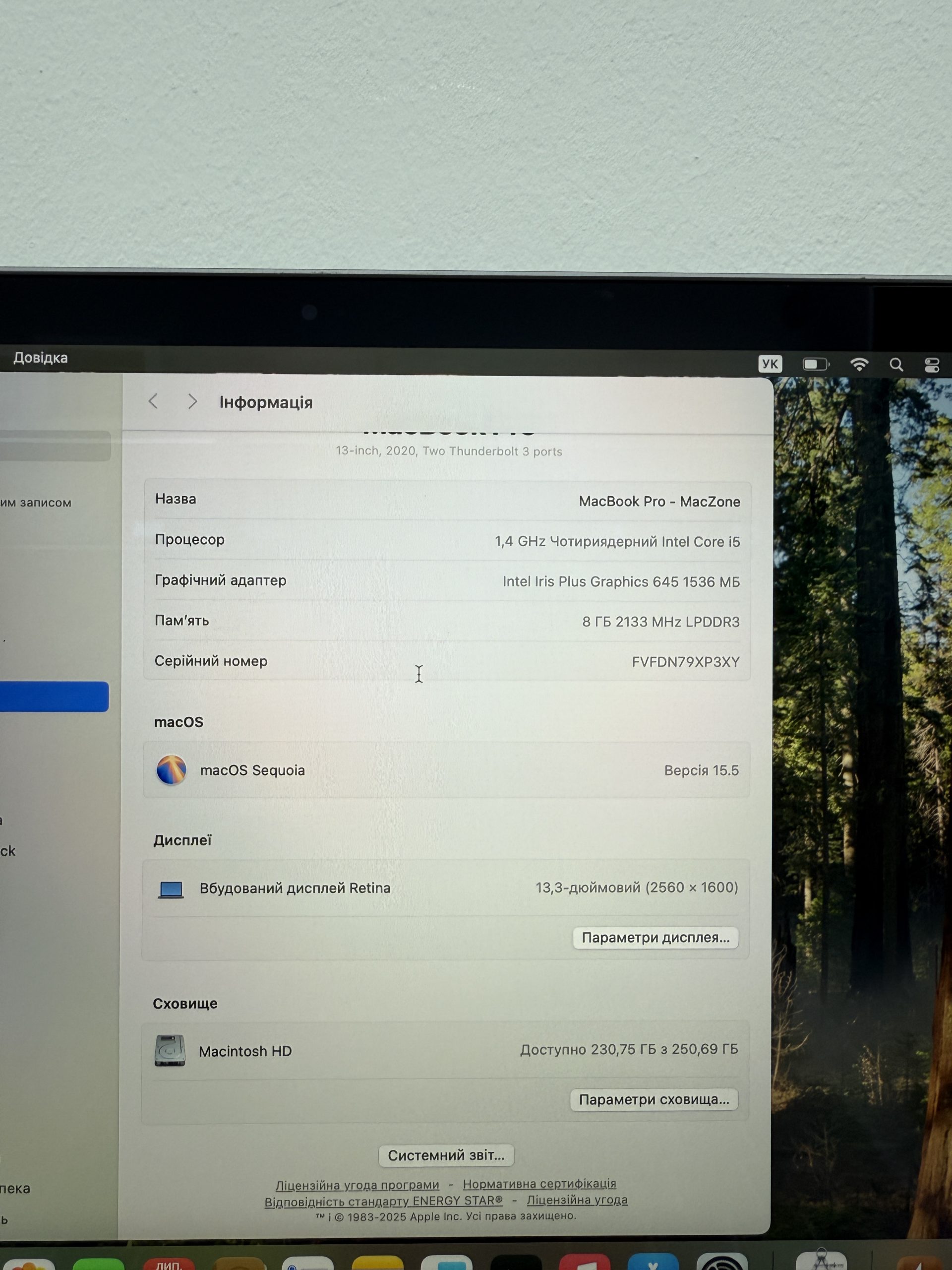Click the Системний звіт… button
The width and height of the screenshot is (952, 1270).
(x=446, y=1155)
